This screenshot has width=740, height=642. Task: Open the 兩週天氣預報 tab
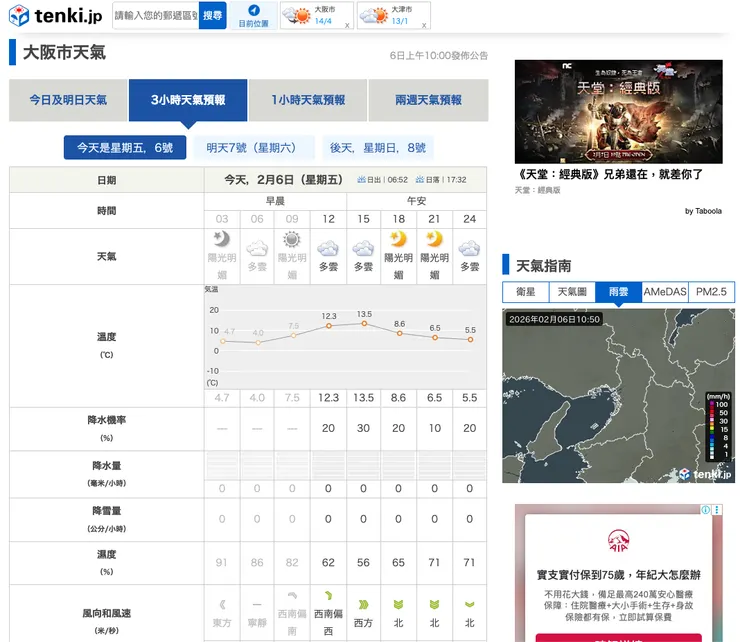[x=428, y=100]
